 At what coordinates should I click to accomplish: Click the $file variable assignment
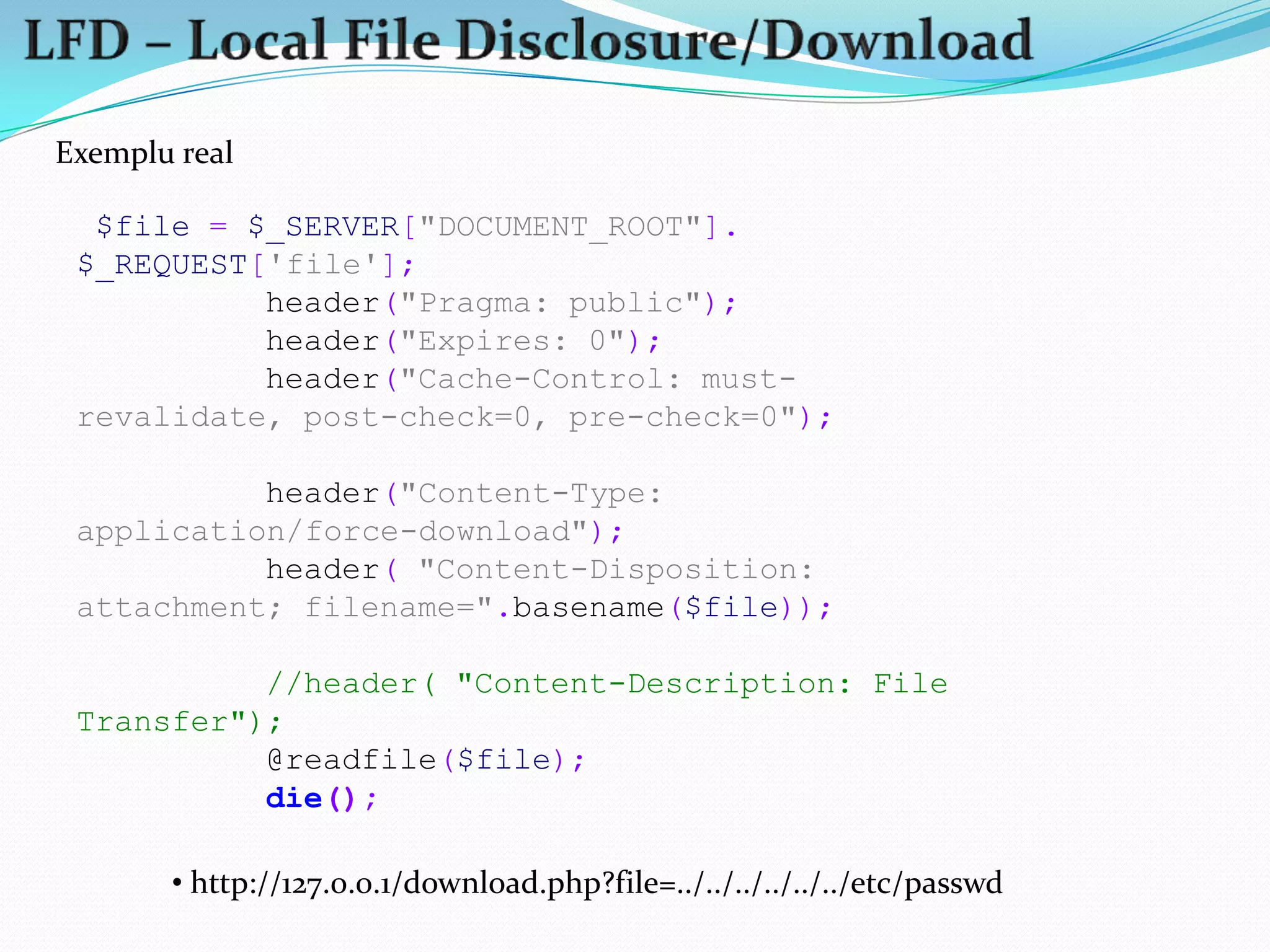(144, 227)
